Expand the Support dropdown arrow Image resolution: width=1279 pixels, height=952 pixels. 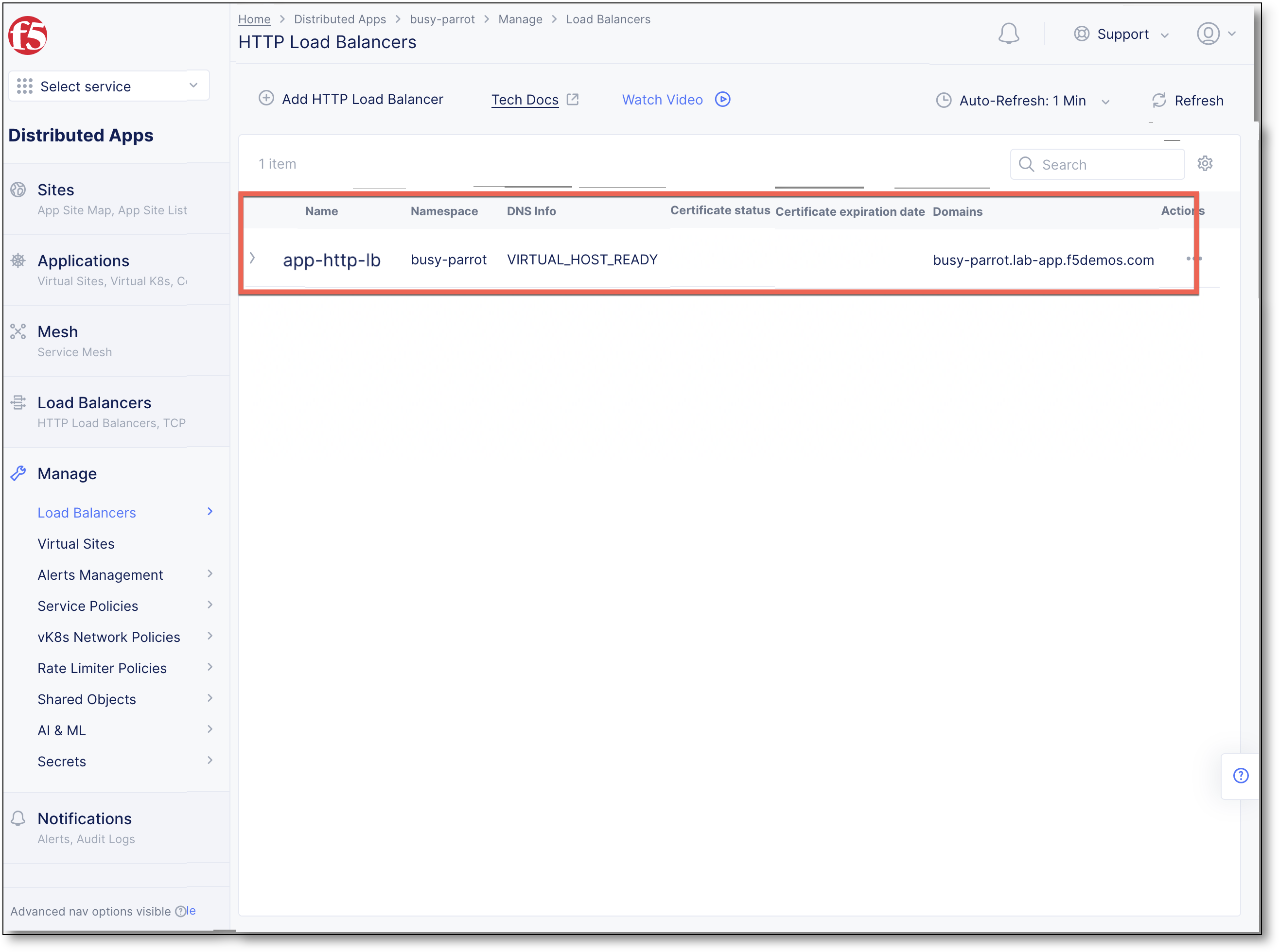[x=1164, y=35]
